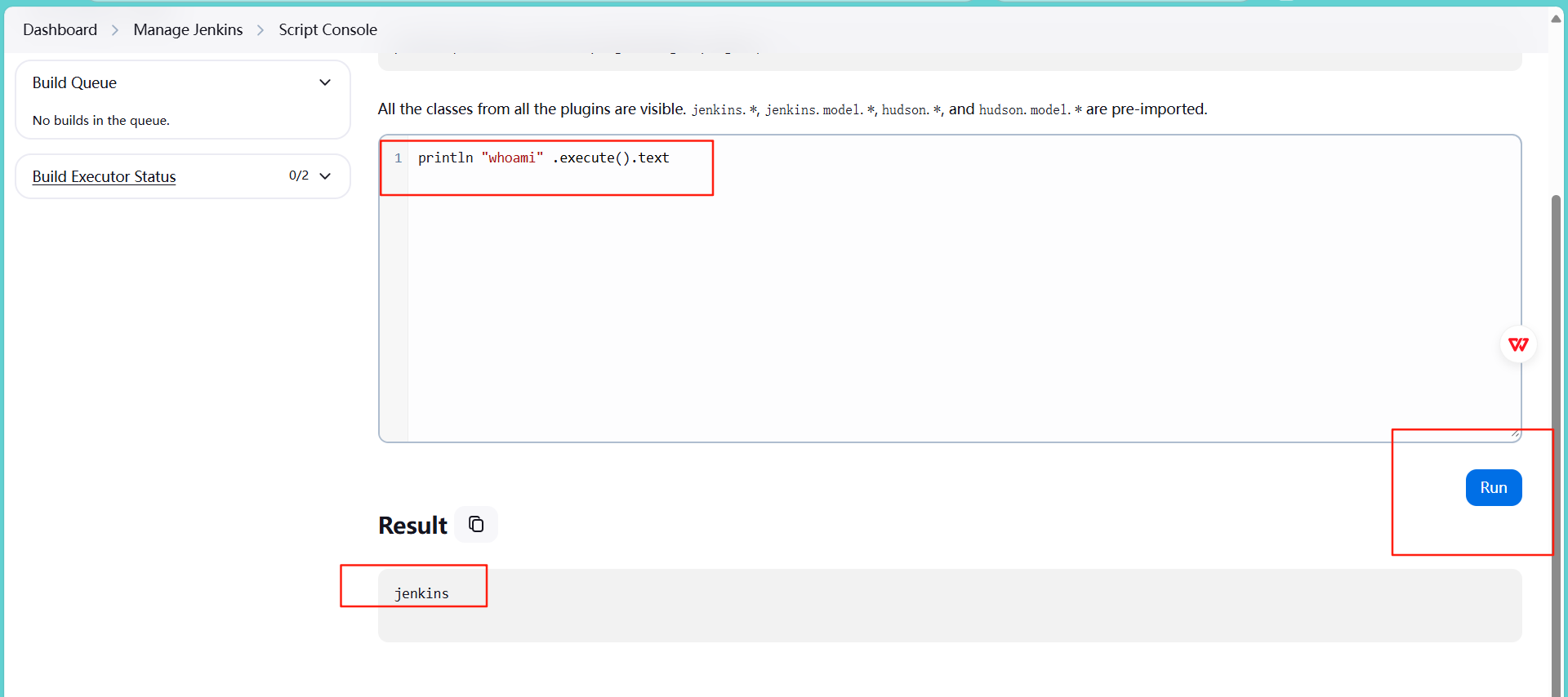This screenshot has height=697, width=1568.
Task: Click the 'hudson.model.*' pre-import text
Action: [x=1031, y=109]
